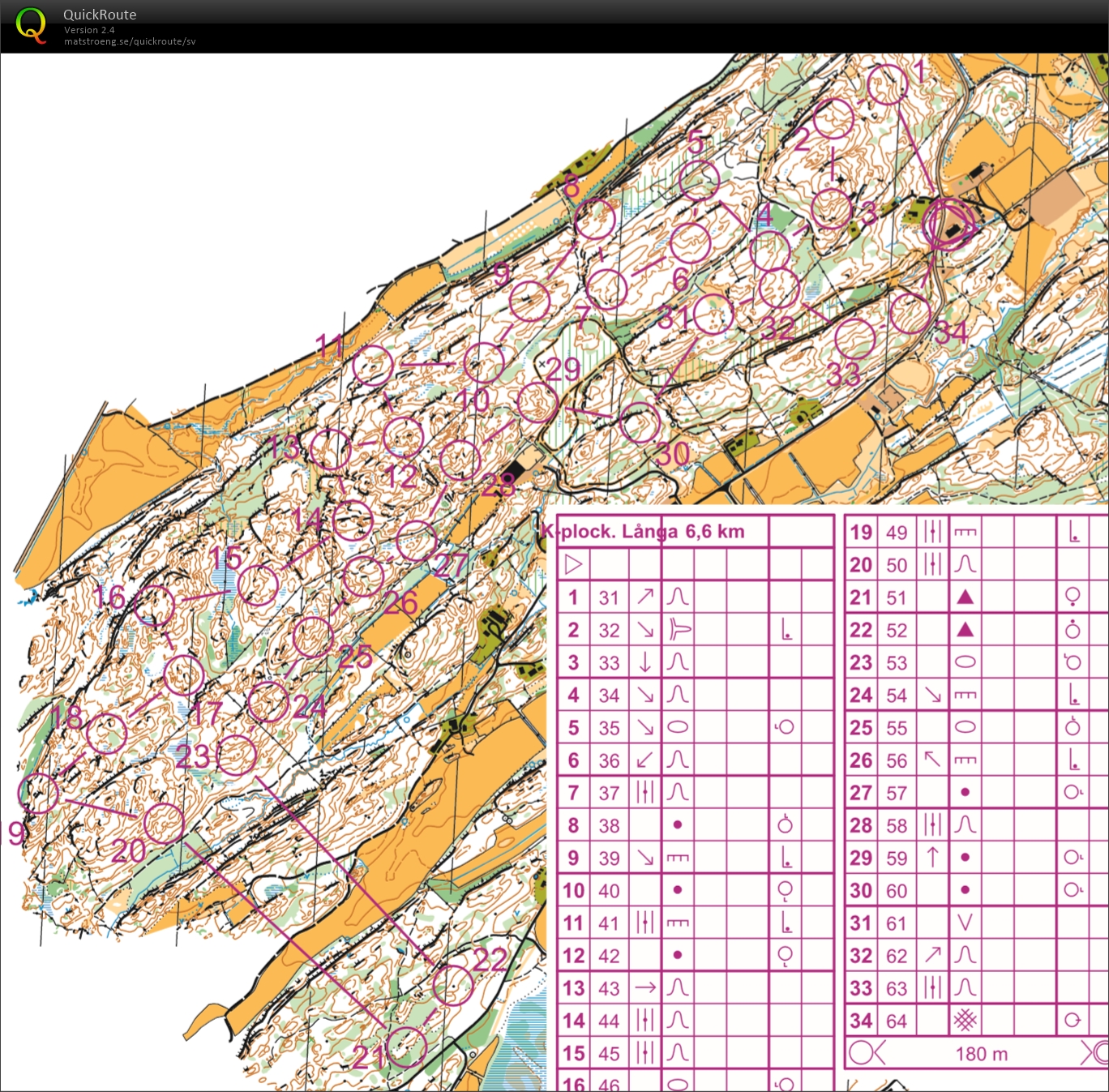Viewport: 1109px width, 1092px height.
Task: Click the pit V symbol in row 31
Action: pyautogui.click(x=965, y=923)
